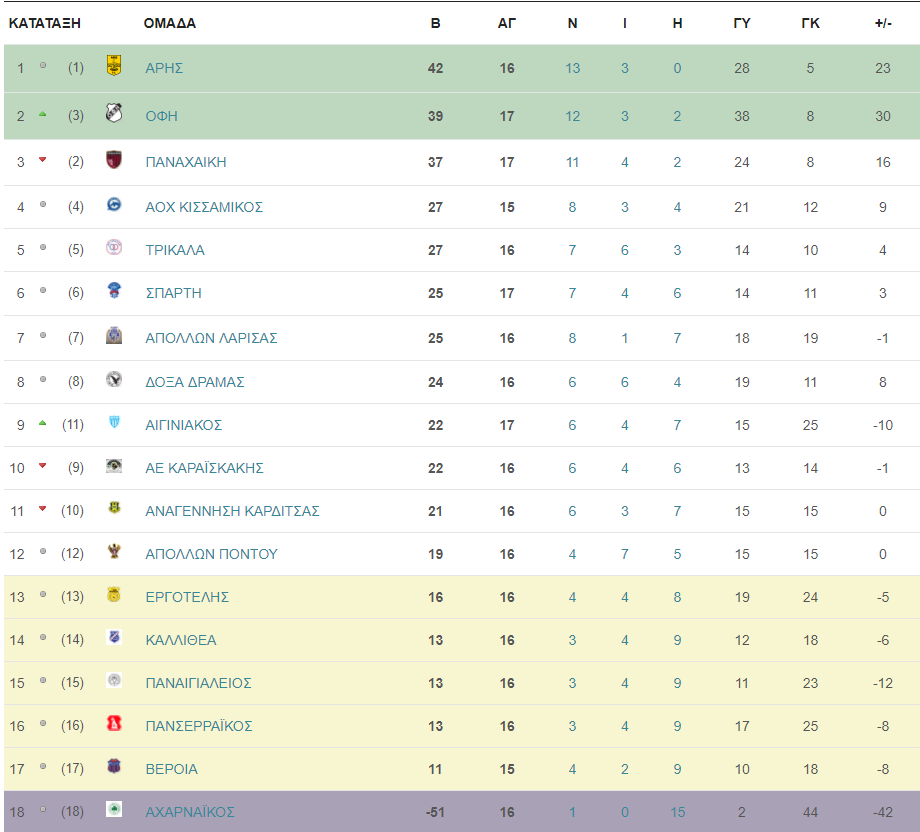Image resolution: width=920 pixels, height=832 pixels.
Task: Click the ΟΦΗ team logo
Action: [x=114, y=114]
